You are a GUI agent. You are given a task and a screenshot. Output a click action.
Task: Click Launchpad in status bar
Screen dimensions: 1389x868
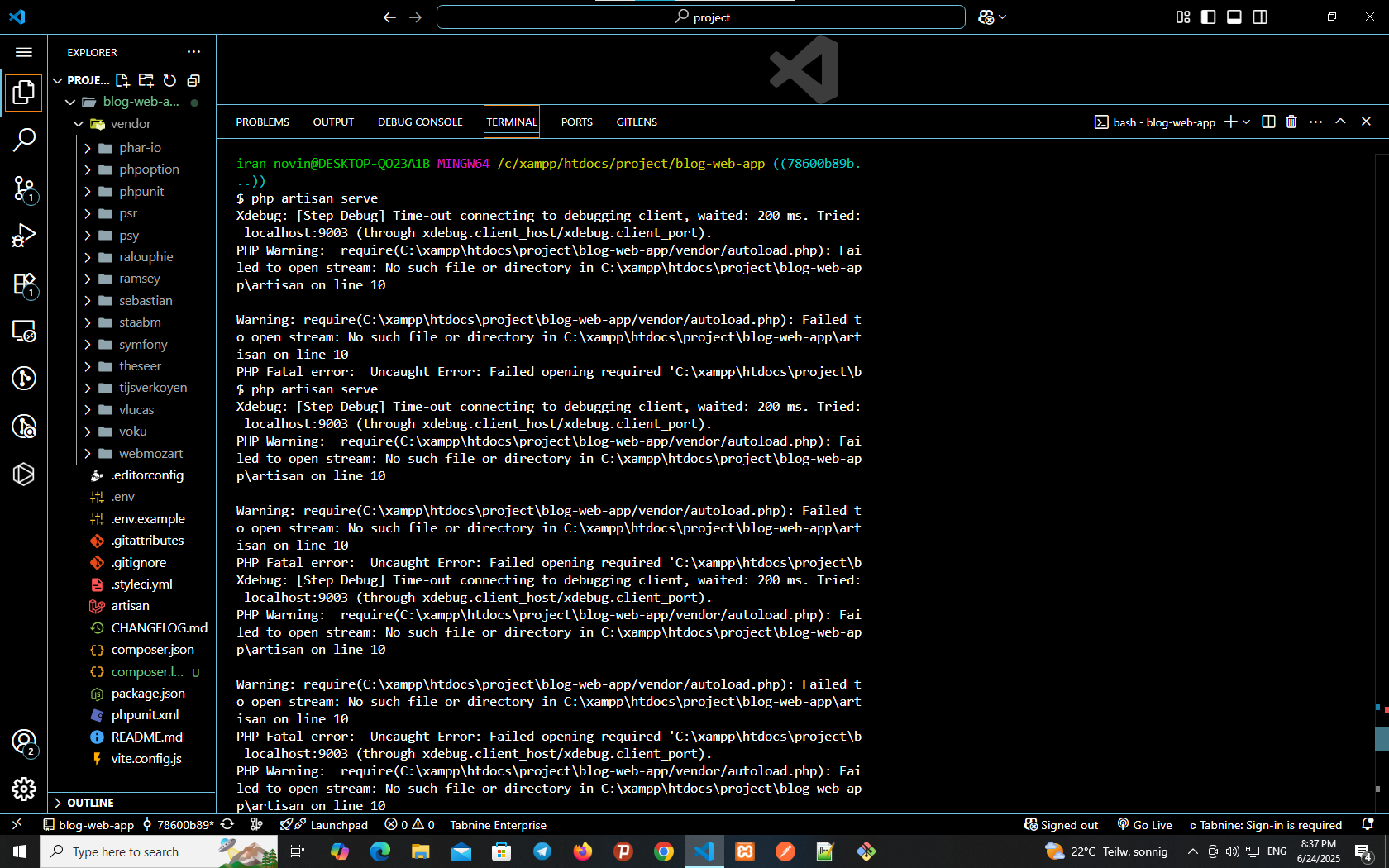(324, 825)
